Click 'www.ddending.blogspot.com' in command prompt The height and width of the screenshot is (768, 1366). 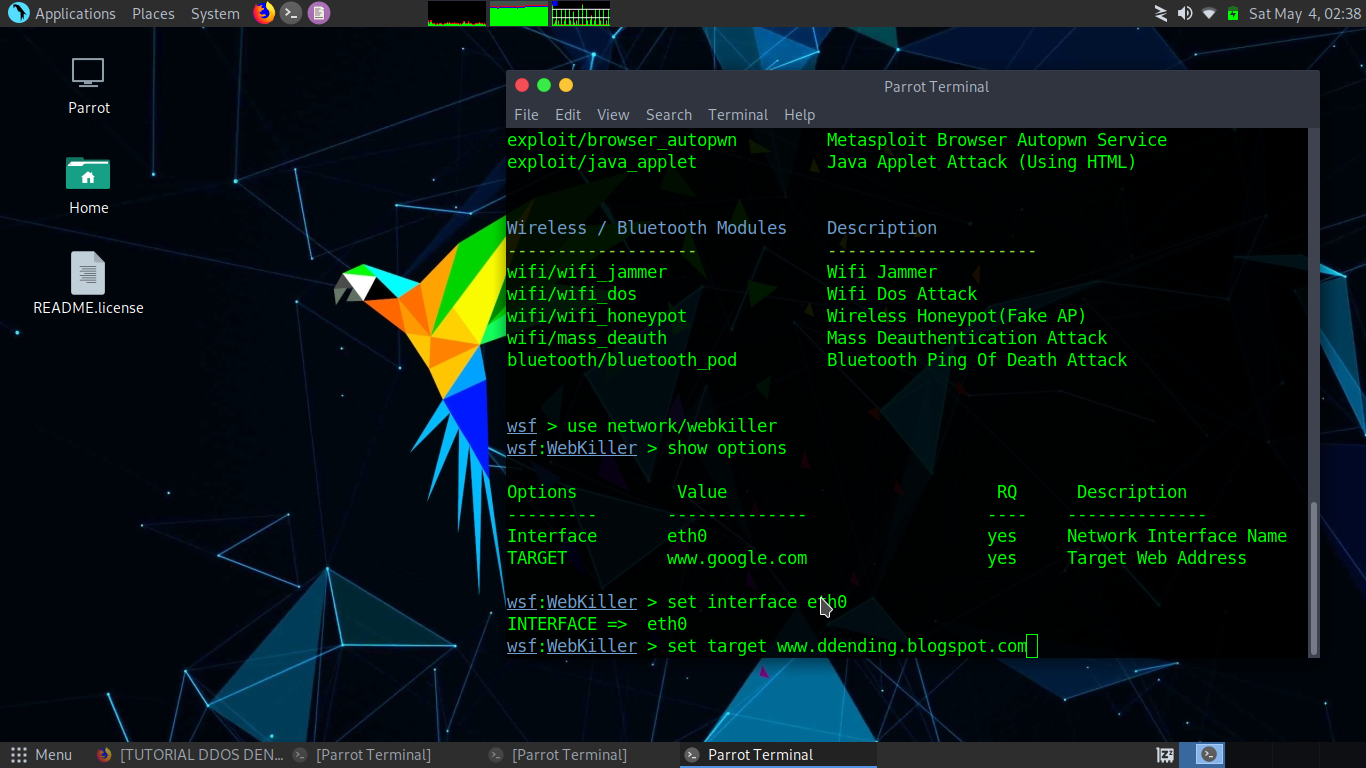tap(902, 646)
